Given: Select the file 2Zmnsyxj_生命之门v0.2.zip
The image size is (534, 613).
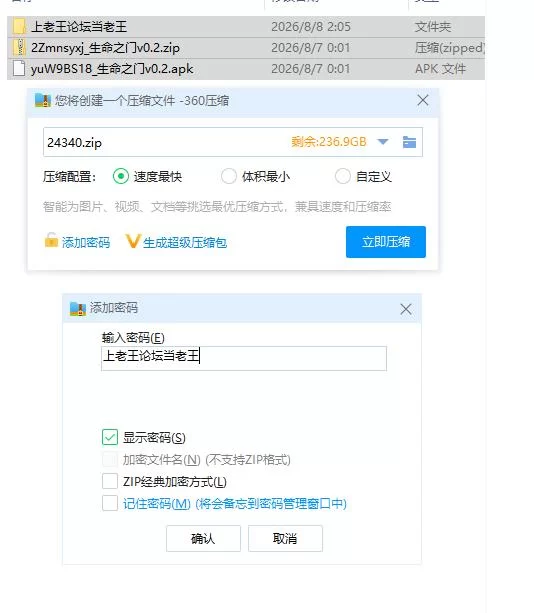Looking at the screenshot, I should pos(246,48).
